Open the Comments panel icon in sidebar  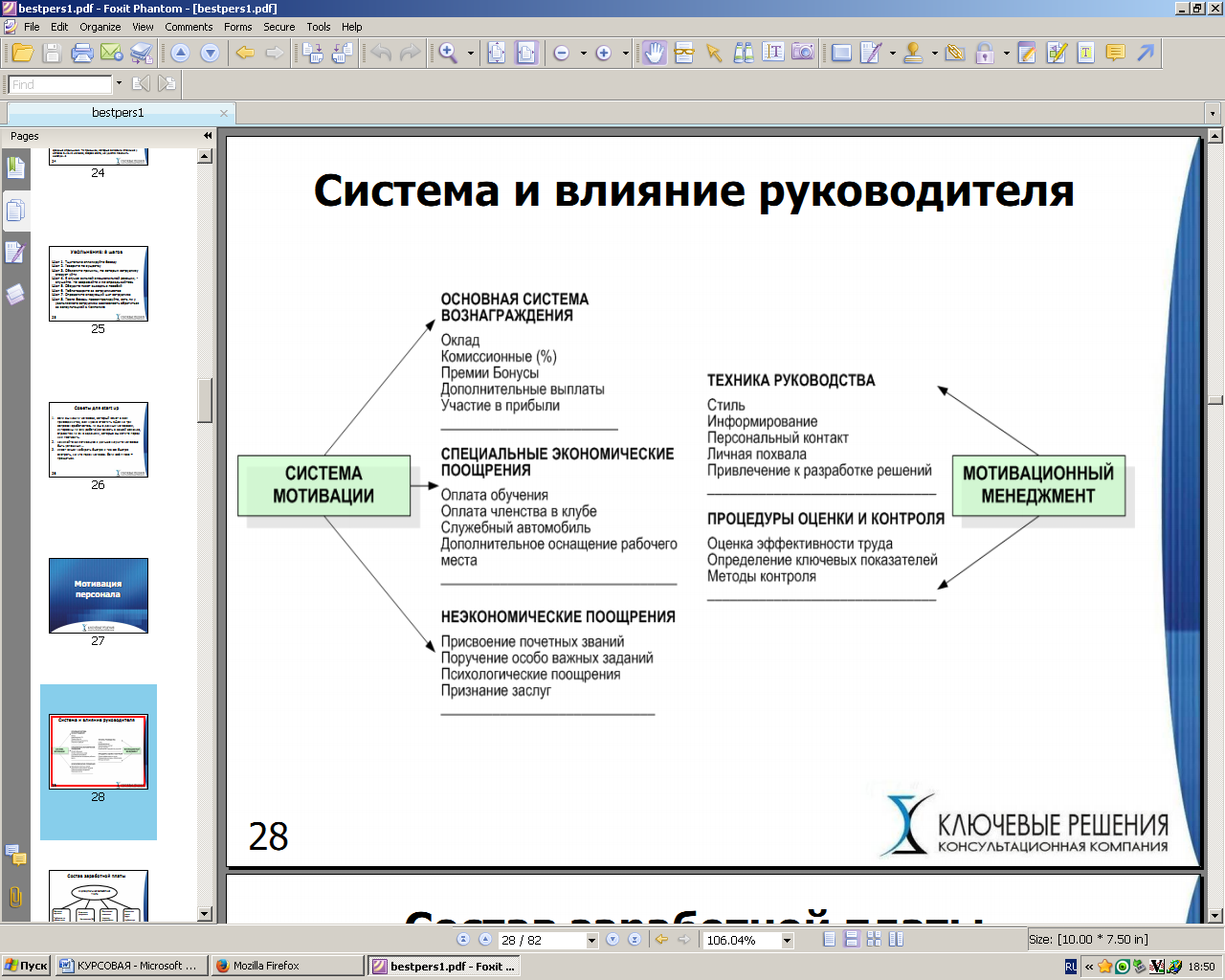[x=15, y=855]
